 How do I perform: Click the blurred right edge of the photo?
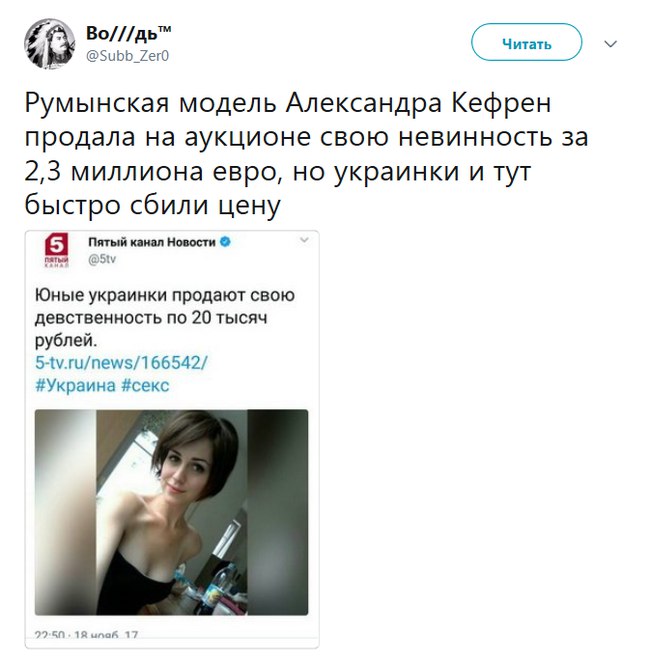pyautogui.click(x=278, y=512)
